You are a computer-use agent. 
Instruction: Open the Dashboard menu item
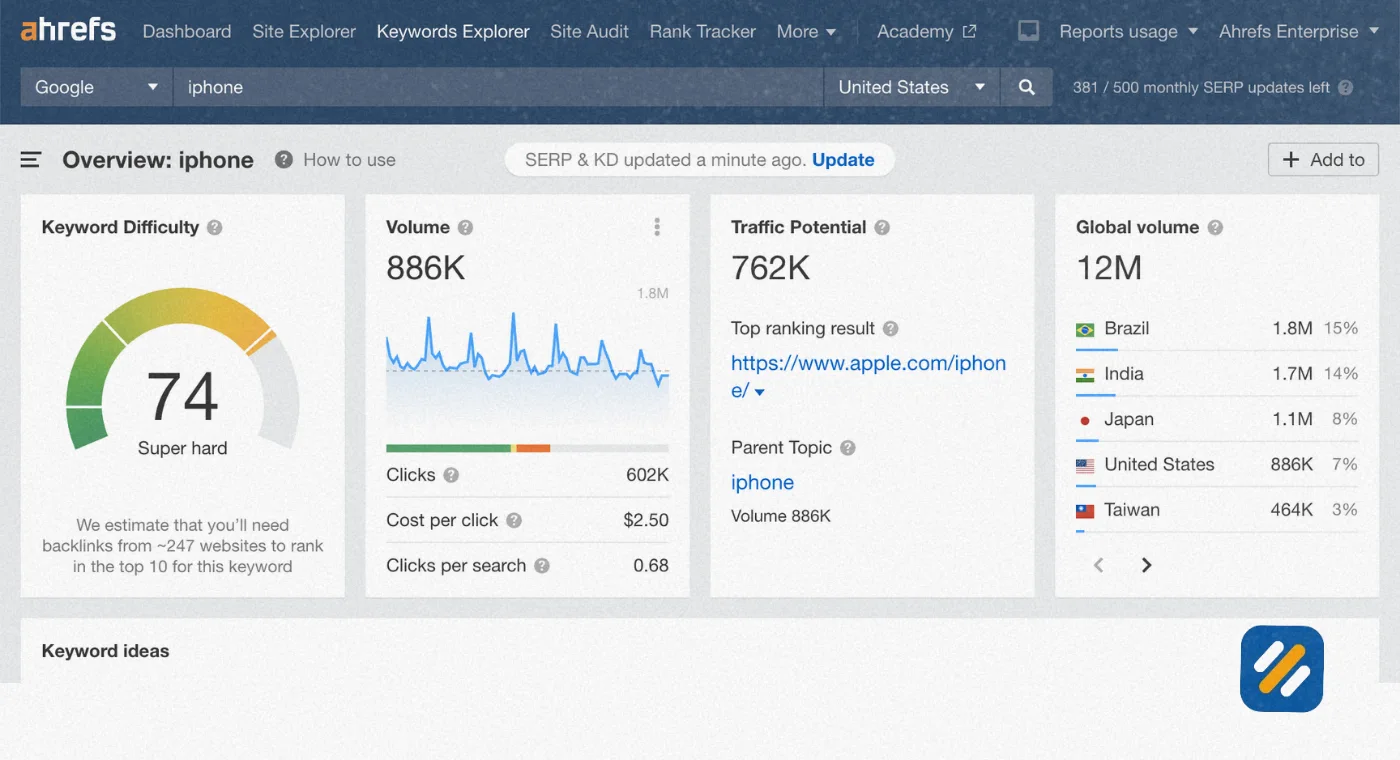tap(187, 31)
